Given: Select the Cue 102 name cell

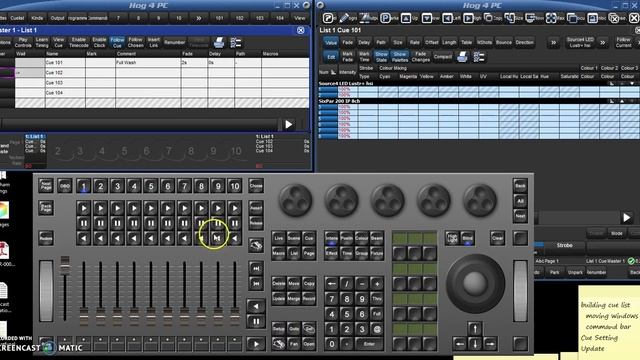Looking at the screenshot, I should click(65, 73).
